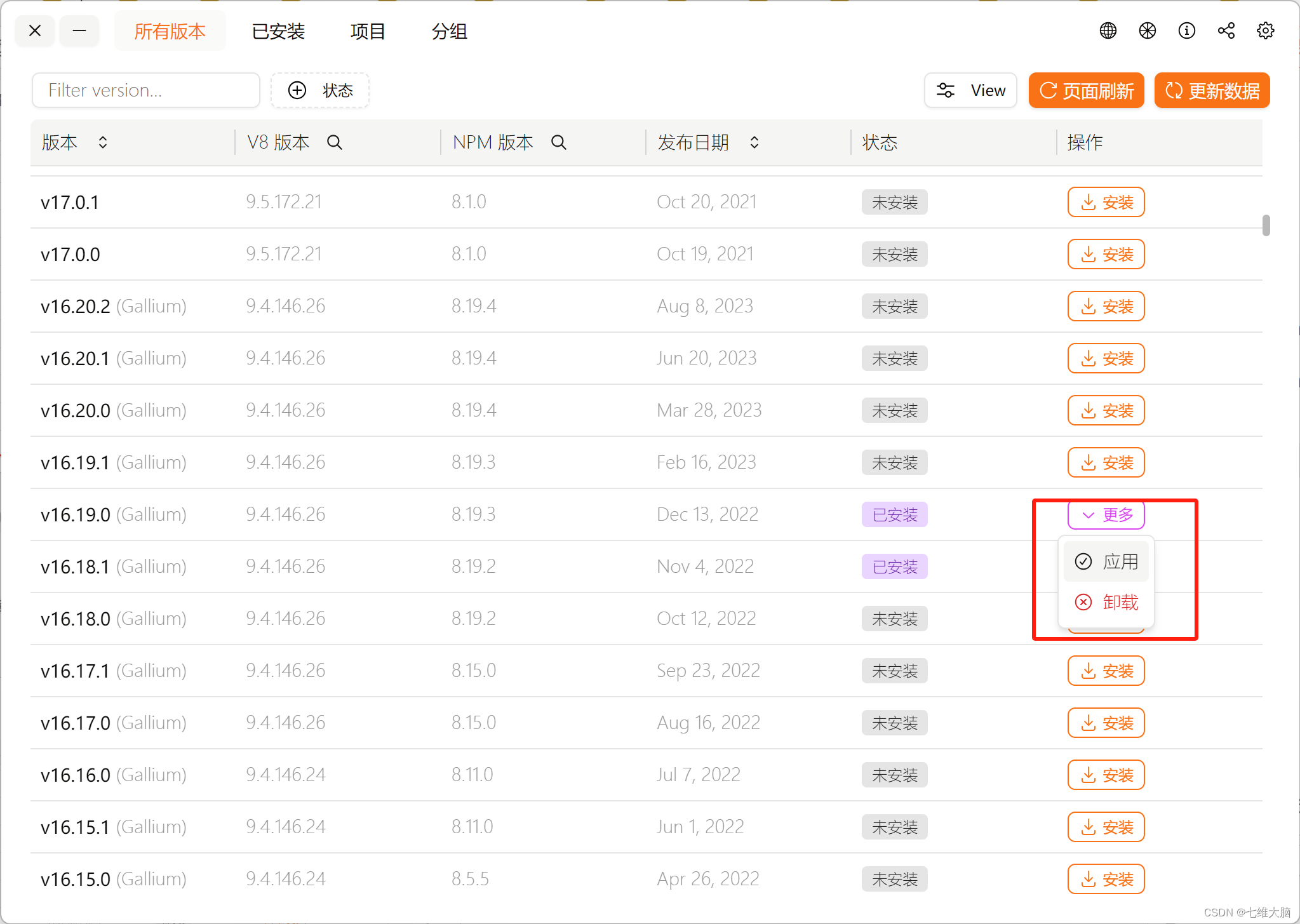1300x924 pixels.
Task: Install version v16.17.0
Action: 1106,723
